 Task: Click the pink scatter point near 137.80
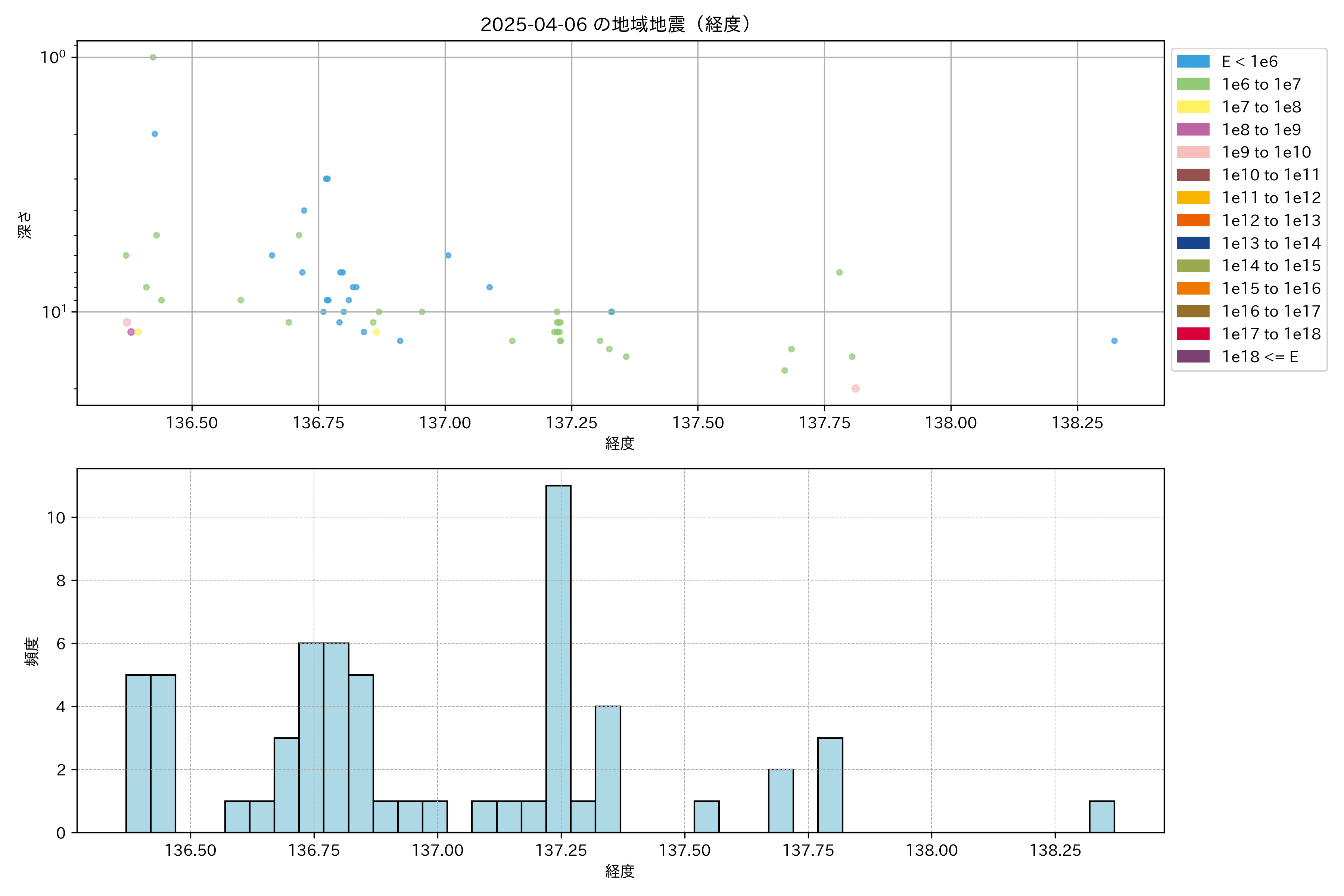pos(855,389)
